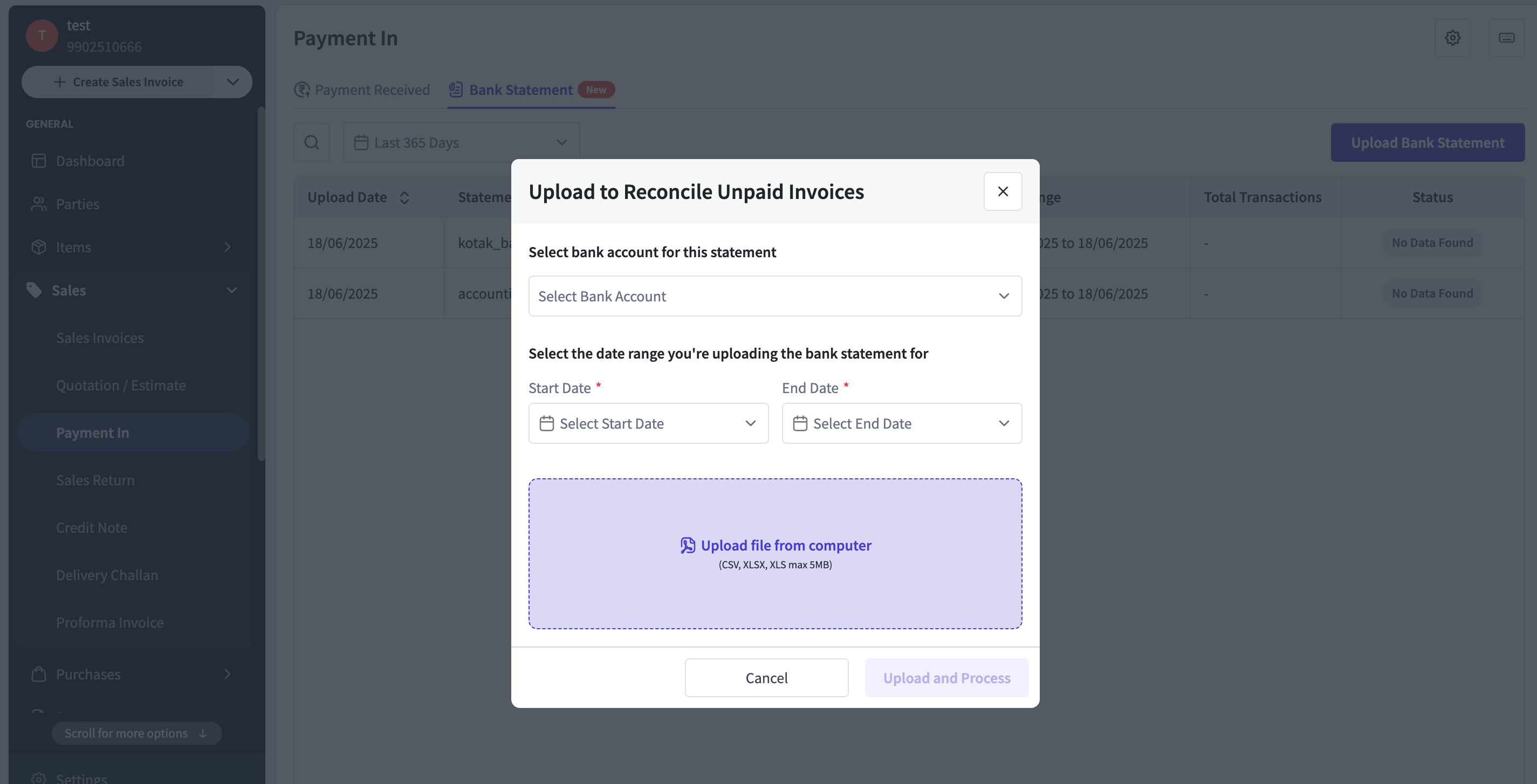The width and height of the screenshot is (1537, 784).
Task: Expand the Items sidebar menu
Action: (133, 246)
